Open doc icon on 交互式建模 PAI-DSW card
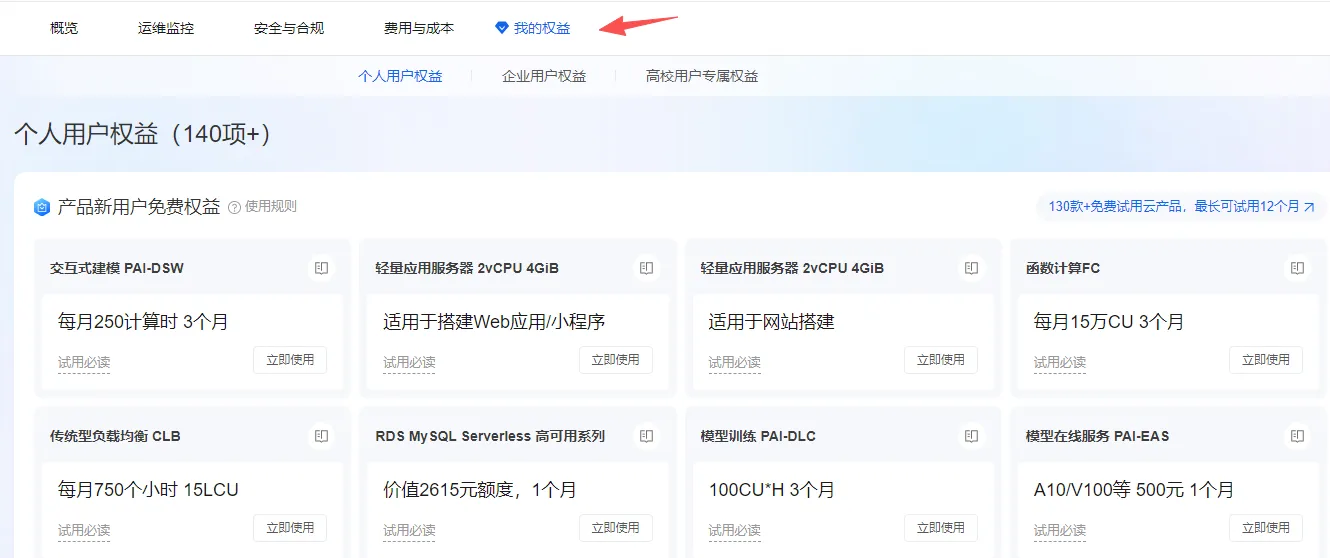The height and width of the screenshot is (558, 1330). pyautogui.click(x=321, y=268)
